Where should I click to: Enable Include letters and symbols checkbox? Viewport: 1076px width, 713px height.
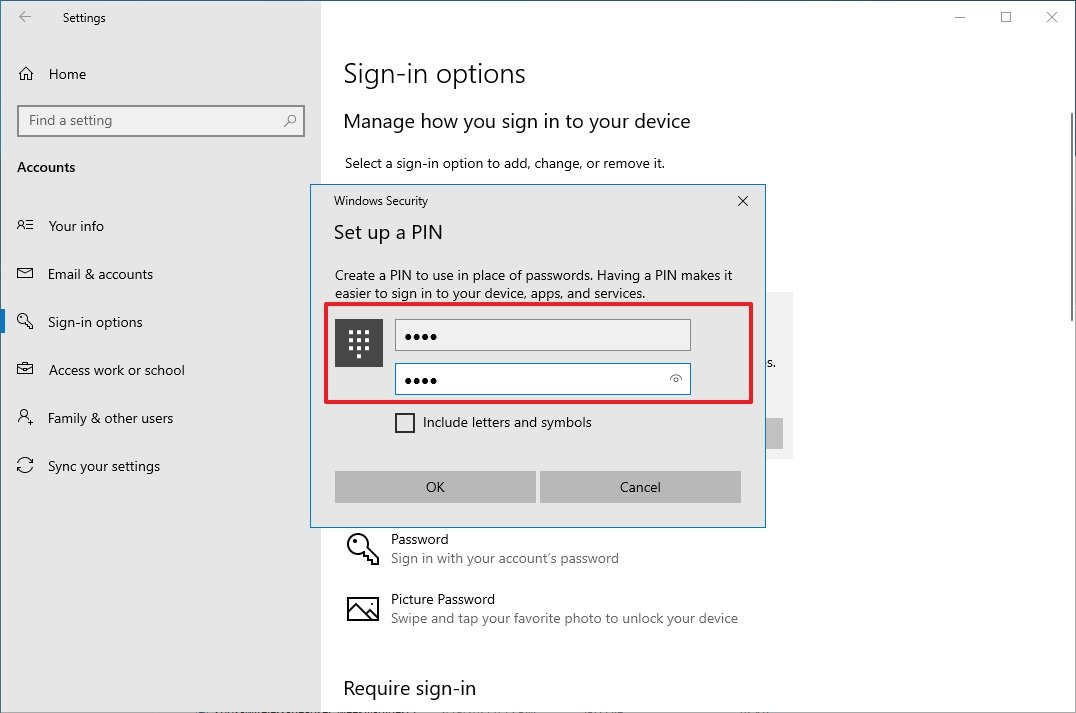(x=405, y=423)
